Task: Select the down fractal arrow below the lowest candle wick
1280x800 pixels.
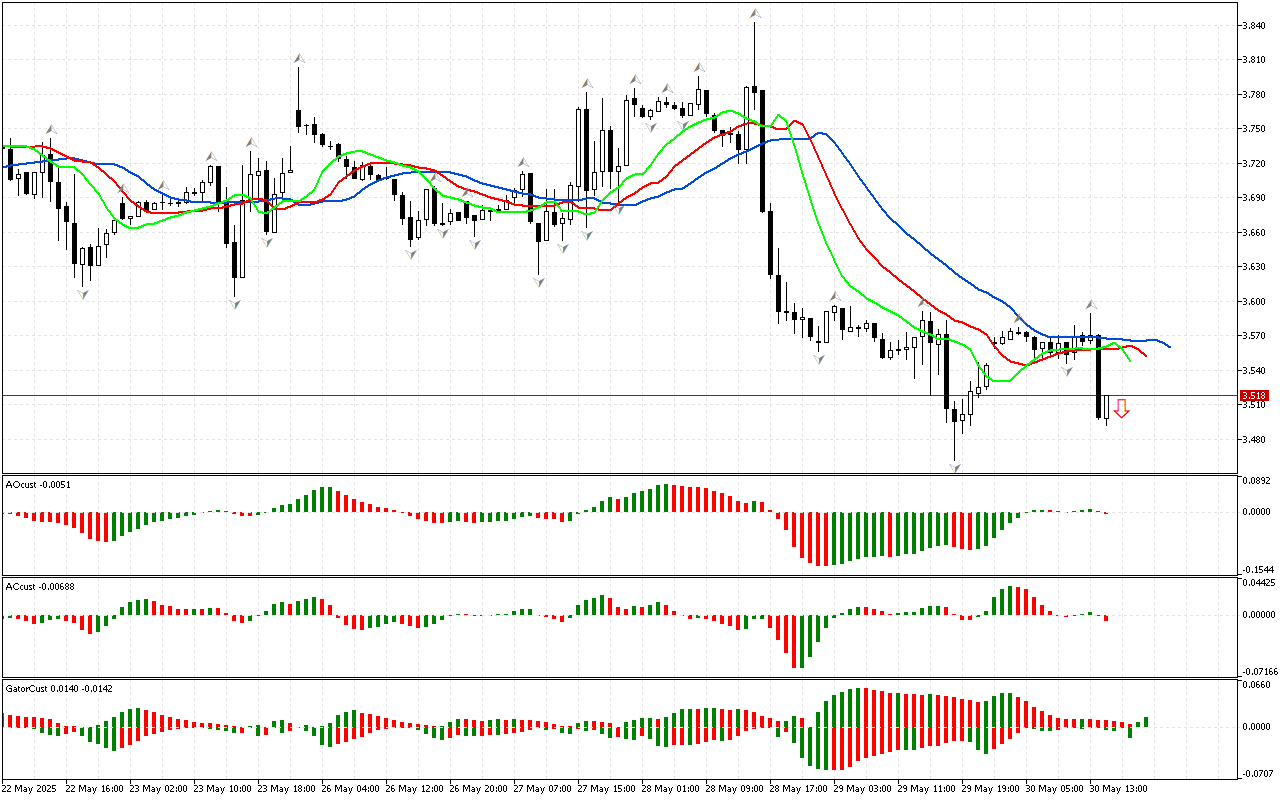Action: 955,467
